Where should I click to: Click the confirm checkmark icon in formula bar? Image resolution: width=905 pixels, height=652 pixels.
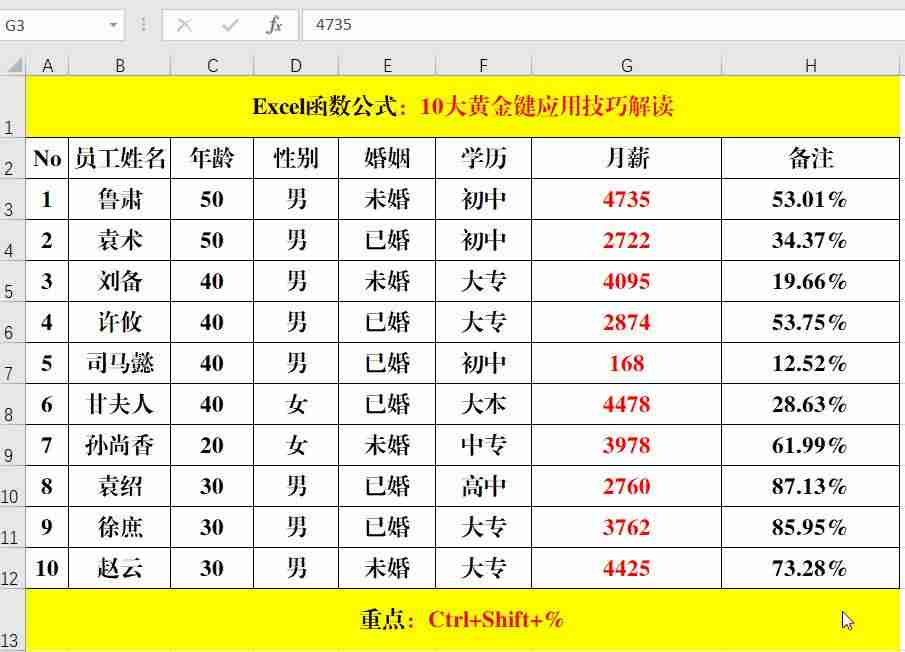click(x=230, y=25)
